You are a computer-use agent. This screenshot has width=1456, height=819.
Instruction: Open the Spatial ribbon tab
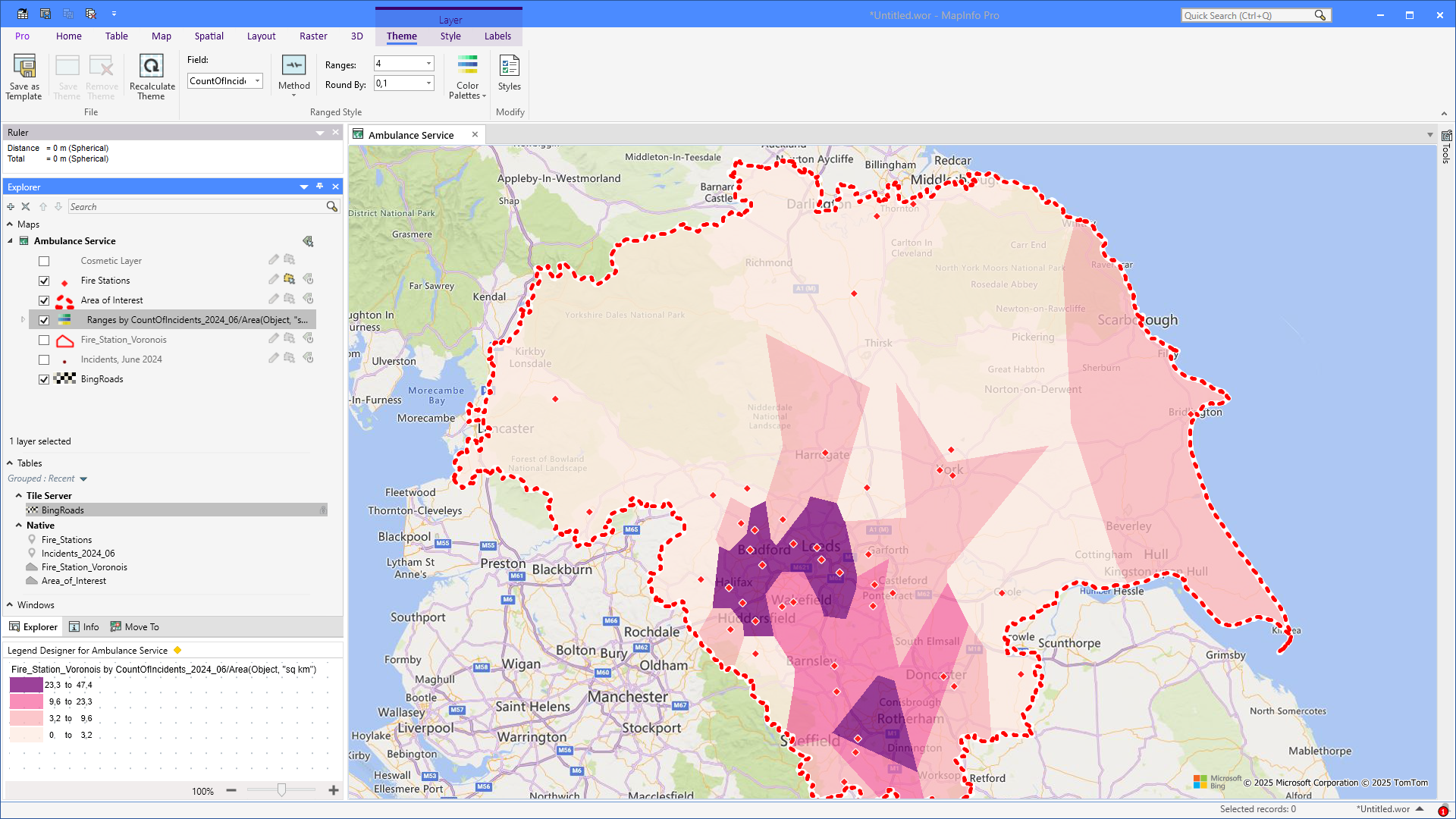209,36
